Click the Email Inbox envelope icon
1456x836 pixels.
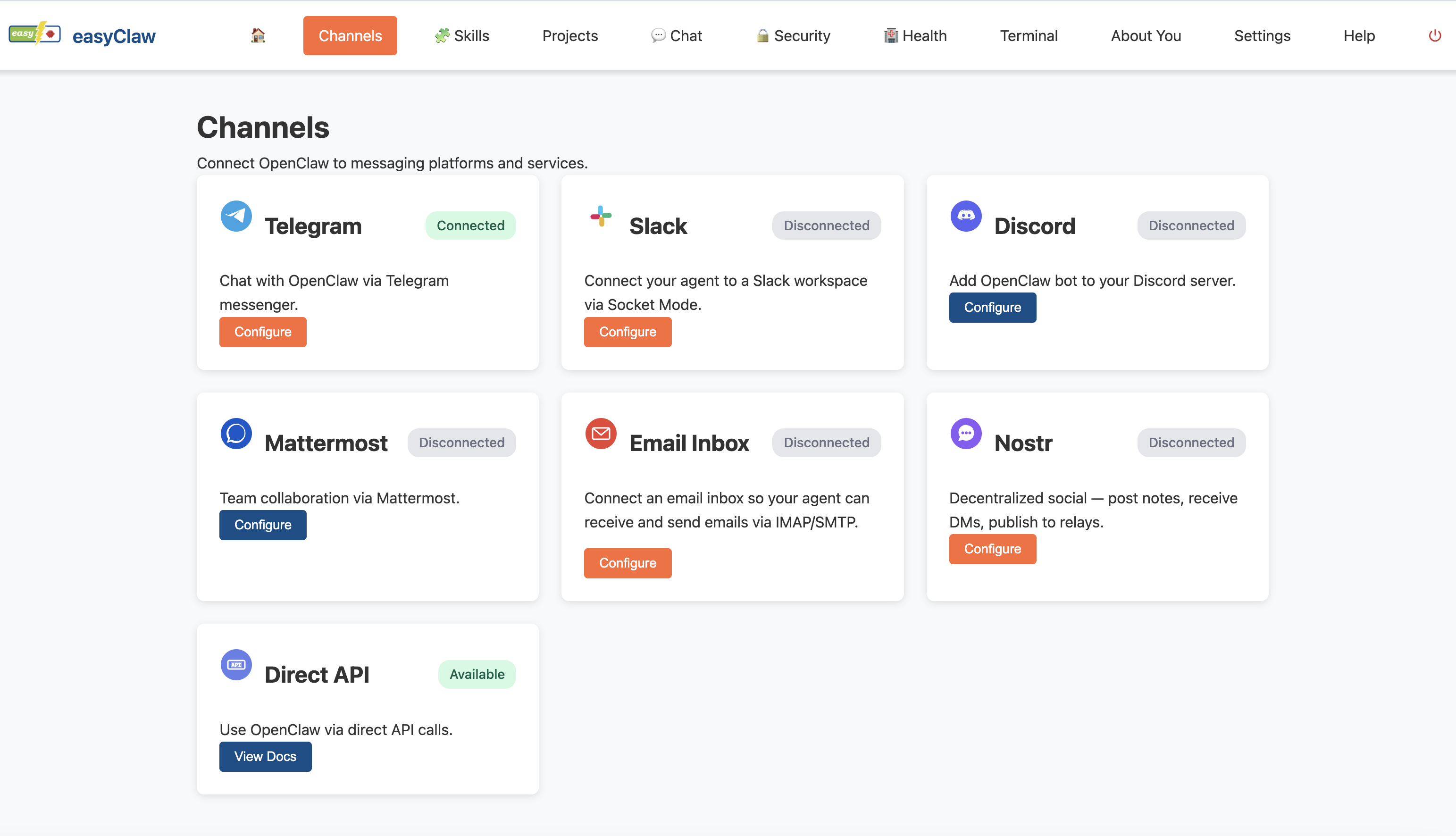pos(601,434)
